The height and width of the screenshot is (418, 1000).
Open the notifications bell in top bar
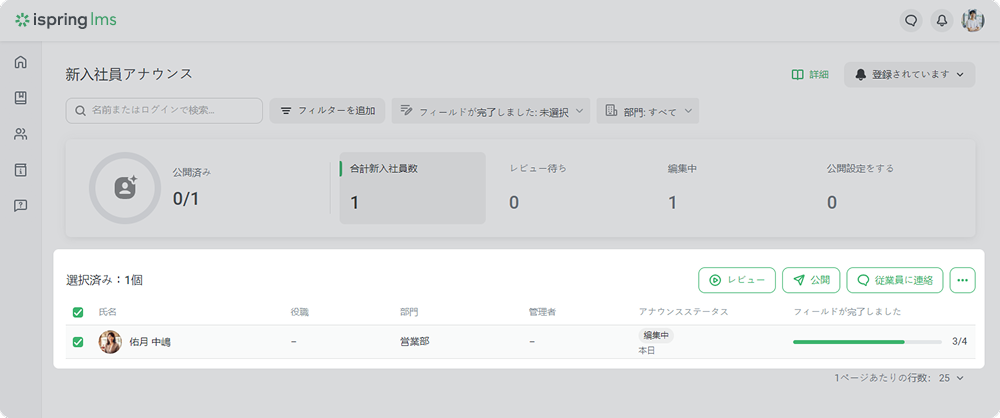(x=941, y=20)
